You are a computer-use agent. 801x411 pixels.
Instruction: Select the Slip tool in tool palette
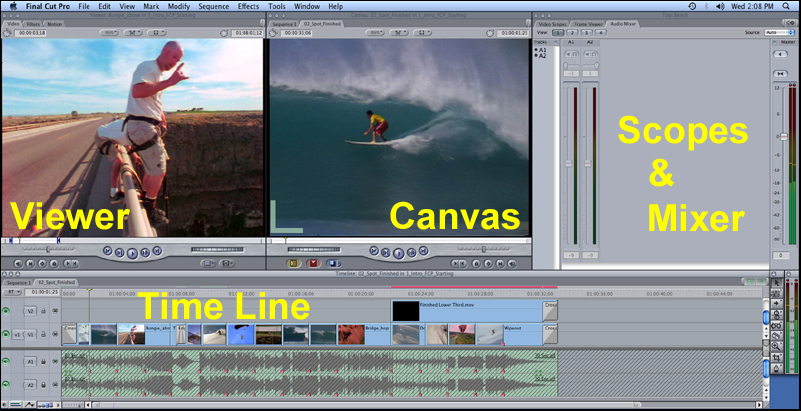point(777,325)
